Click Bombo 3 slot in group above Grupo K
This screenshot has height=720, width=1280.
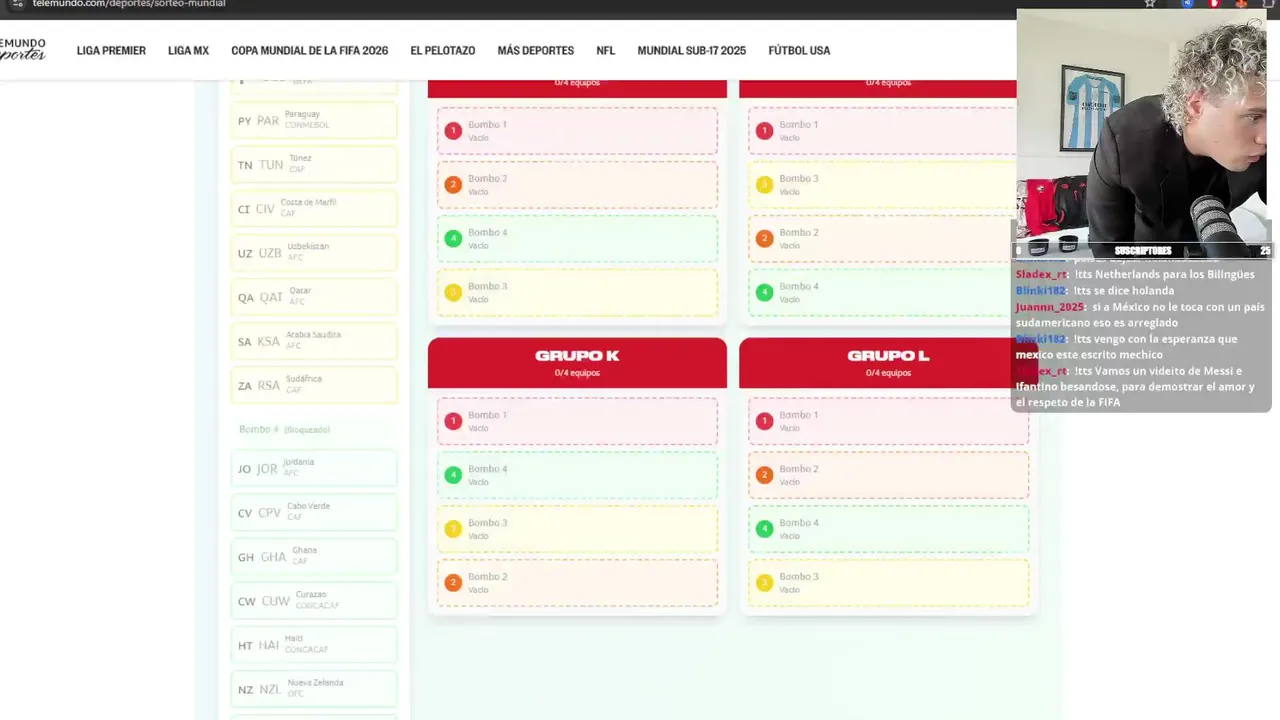[577, 293]
